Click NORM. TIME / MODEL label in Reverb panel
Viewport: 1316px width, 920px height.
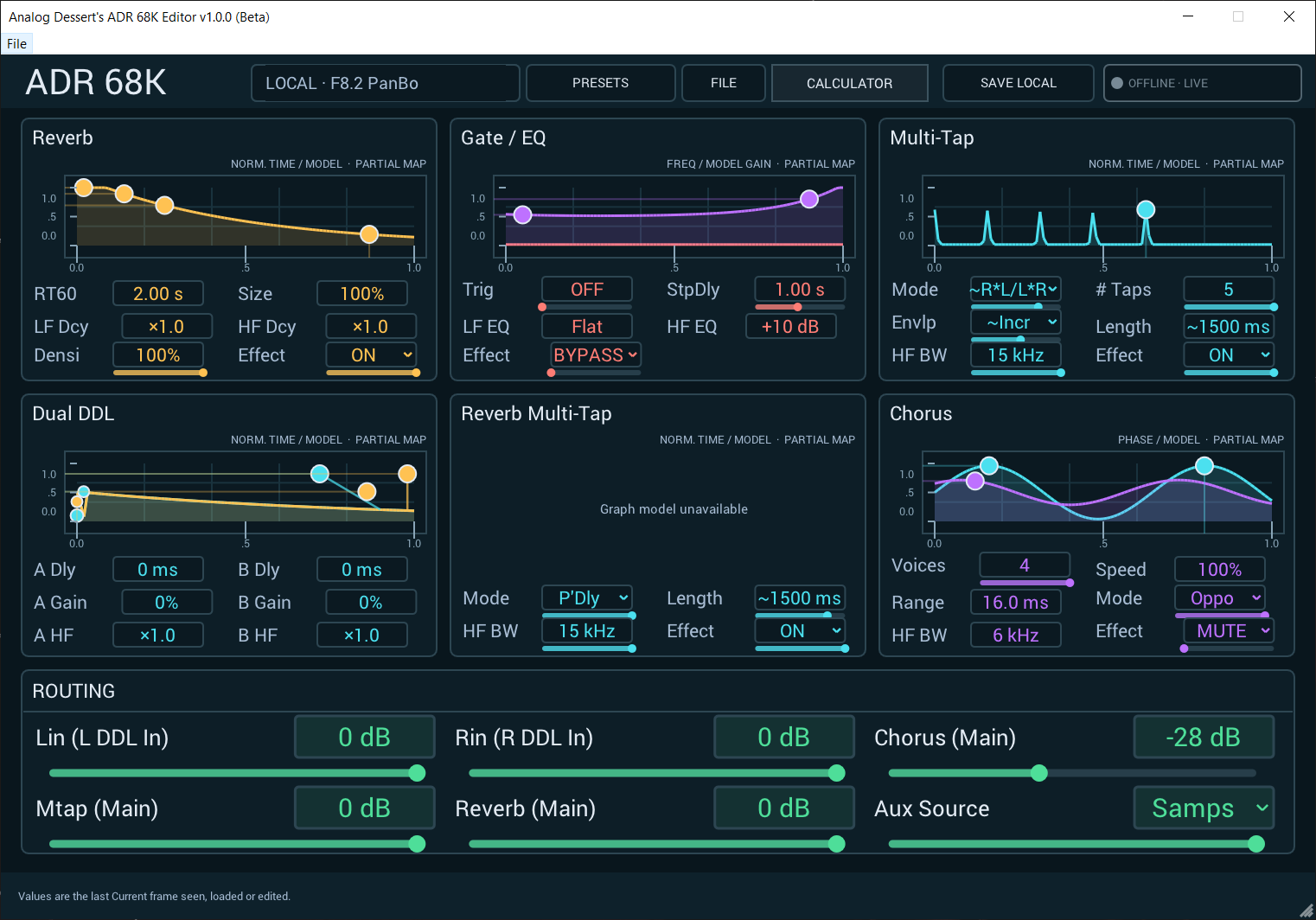click(286, 164)
